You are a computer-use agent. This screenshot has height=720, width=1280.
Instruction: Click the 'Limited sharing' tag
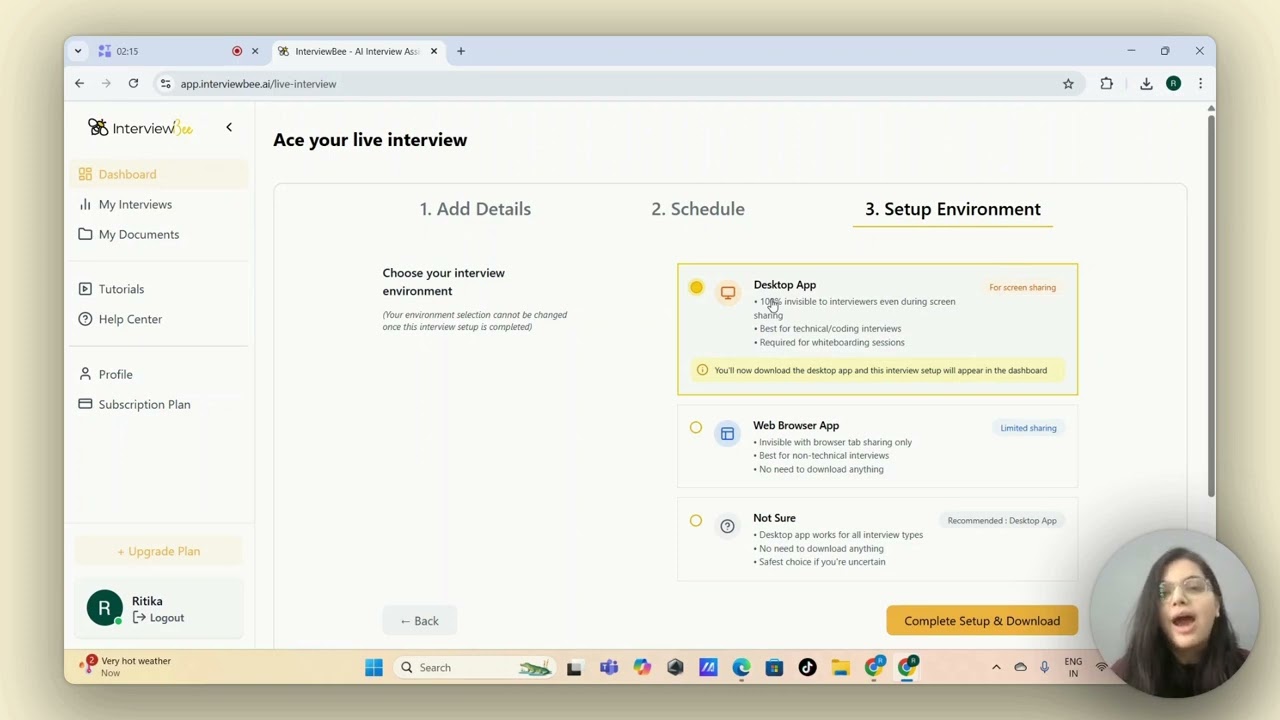pyautogui.click(x=1028, y=428)
